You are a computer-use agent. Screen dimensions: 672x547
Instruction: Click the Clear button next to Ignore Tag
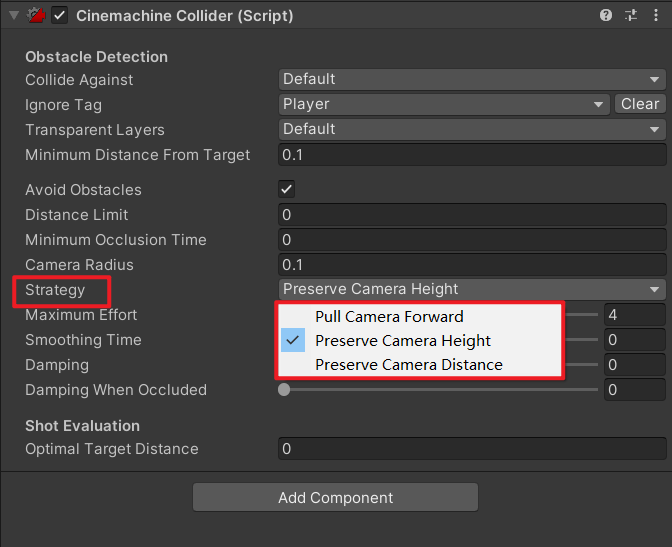click(640, 104)
